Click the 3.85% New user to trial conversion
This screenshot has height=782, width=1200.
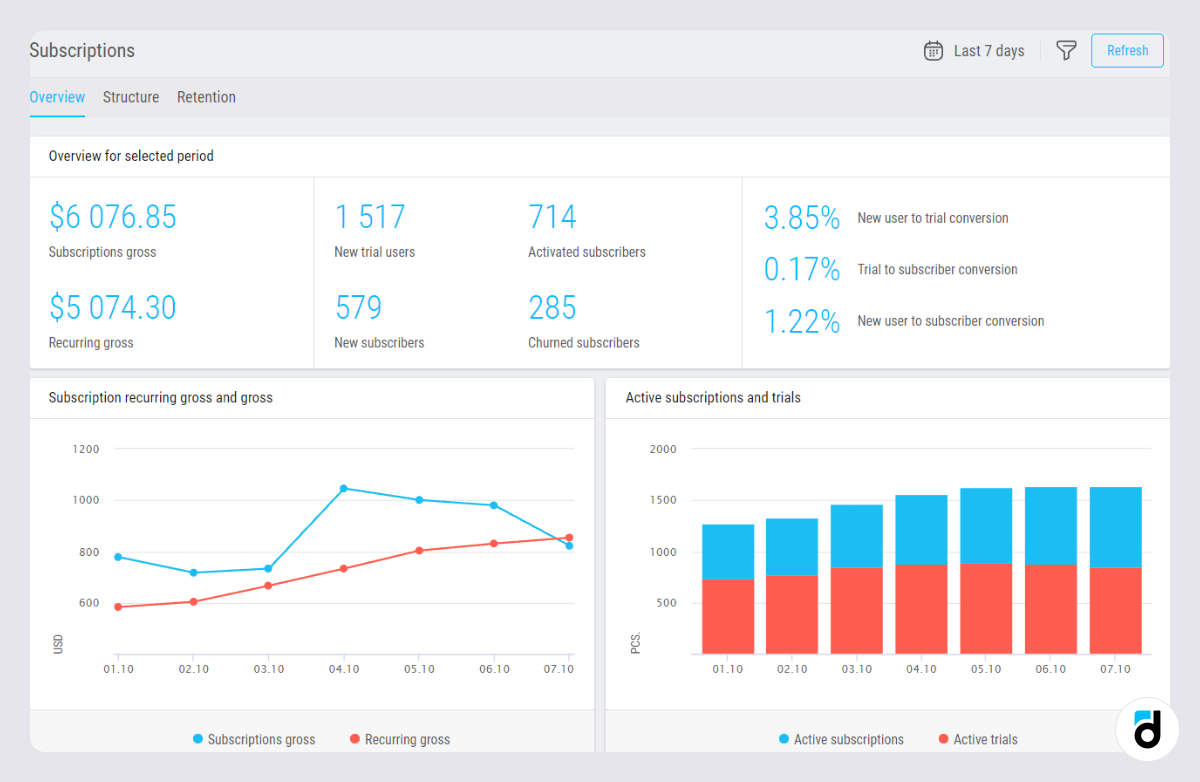(801, 218)
